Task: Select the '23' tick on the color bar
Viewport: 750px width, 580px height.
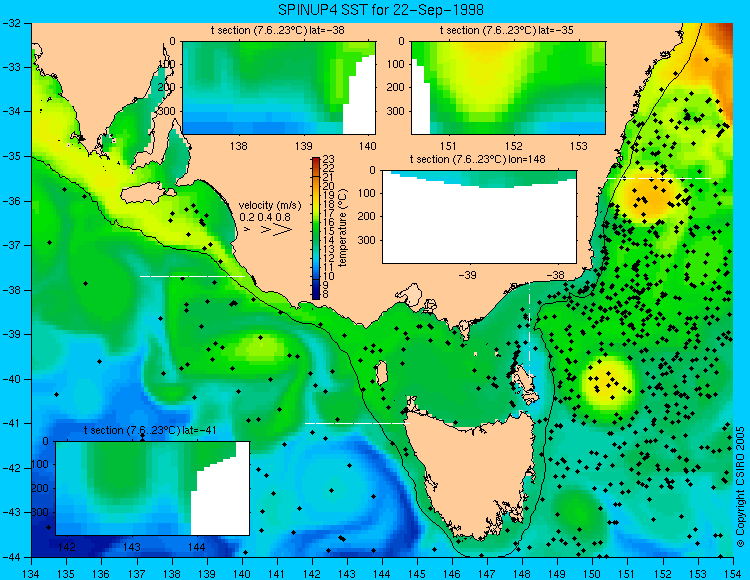Action: pos(329,160)
